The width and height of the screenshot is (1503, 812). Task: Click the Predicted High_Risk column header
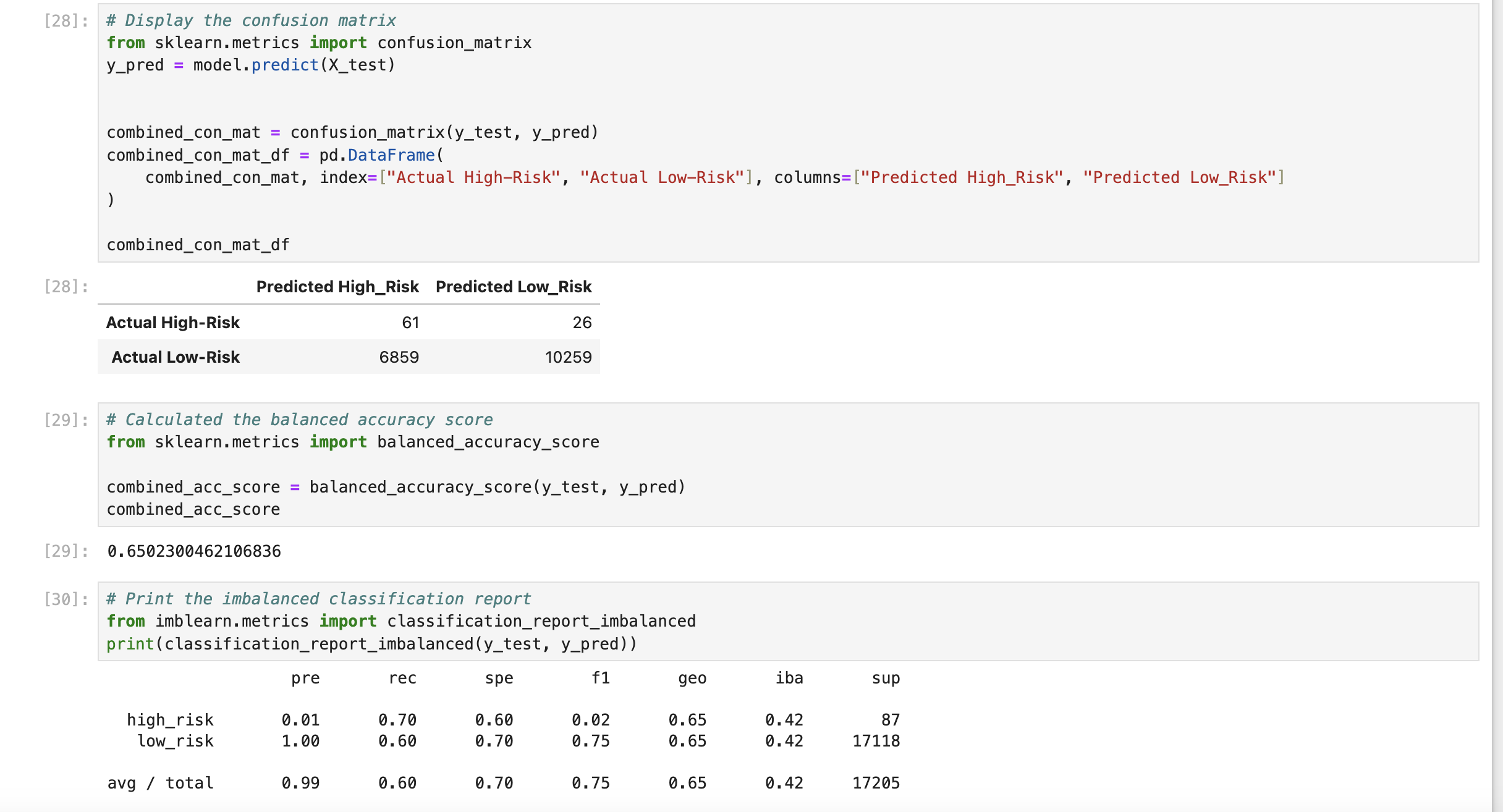pos(337,287)
